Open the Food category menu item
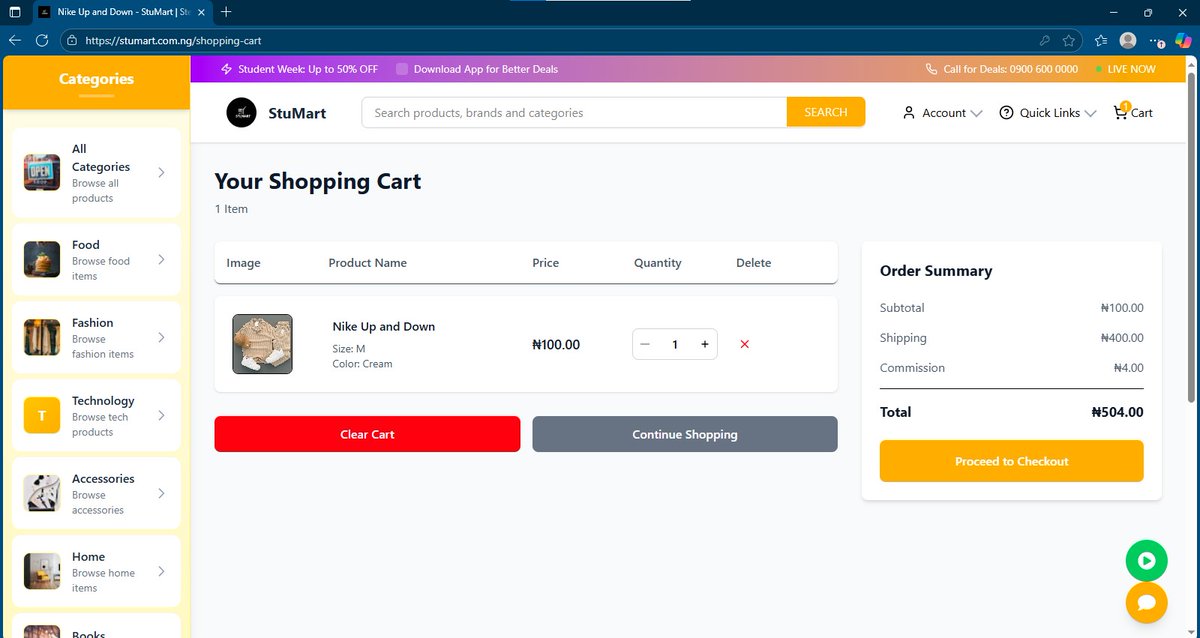1200x638 pixels. coord(96,260)
